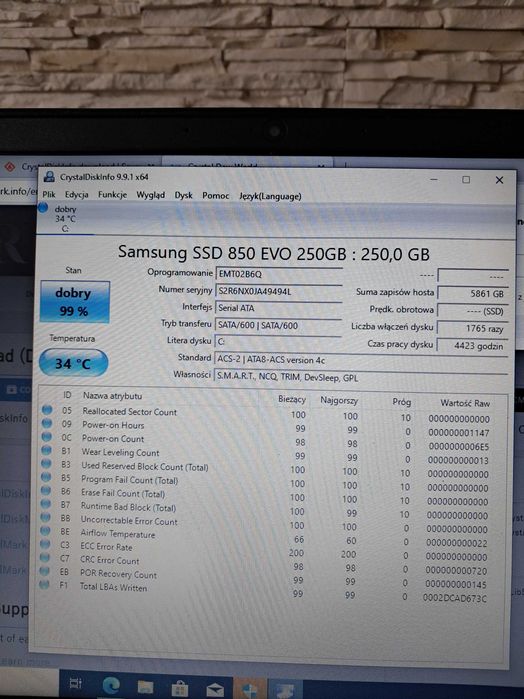
Task: Click the status icon for Reallocated Sector Count
Action: click(47, 410)
